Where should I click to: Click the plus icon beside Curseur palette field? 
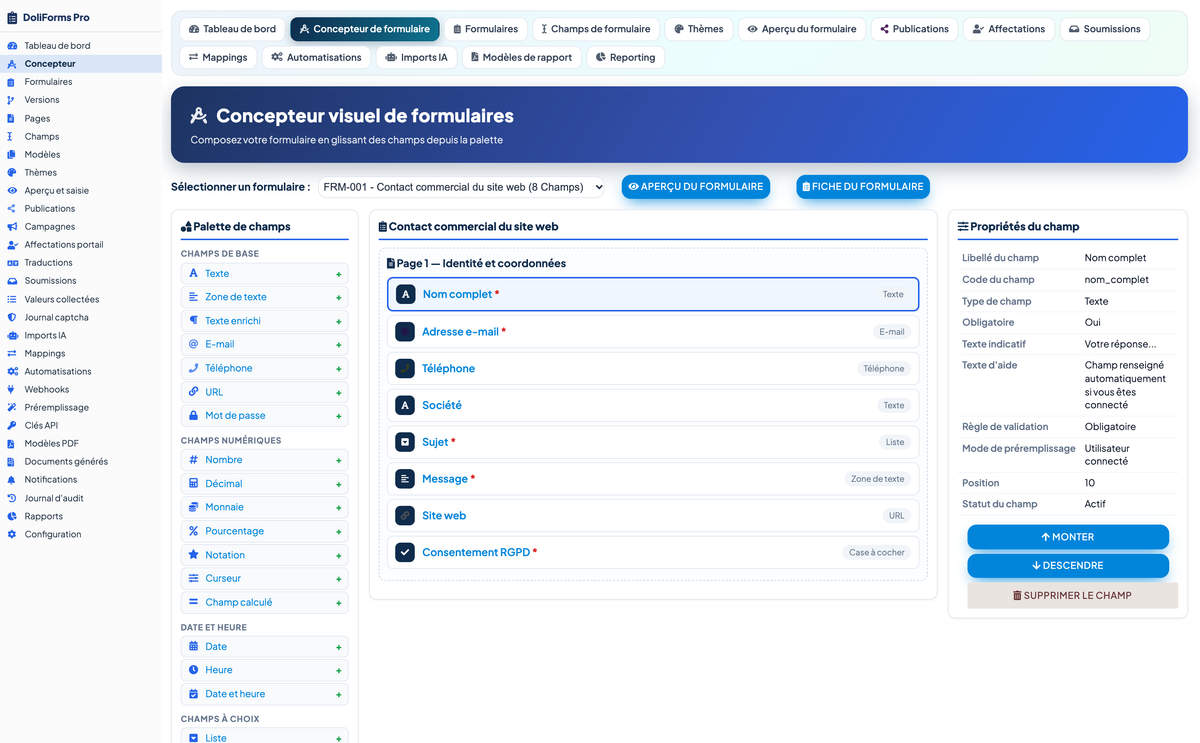point(339,579)
